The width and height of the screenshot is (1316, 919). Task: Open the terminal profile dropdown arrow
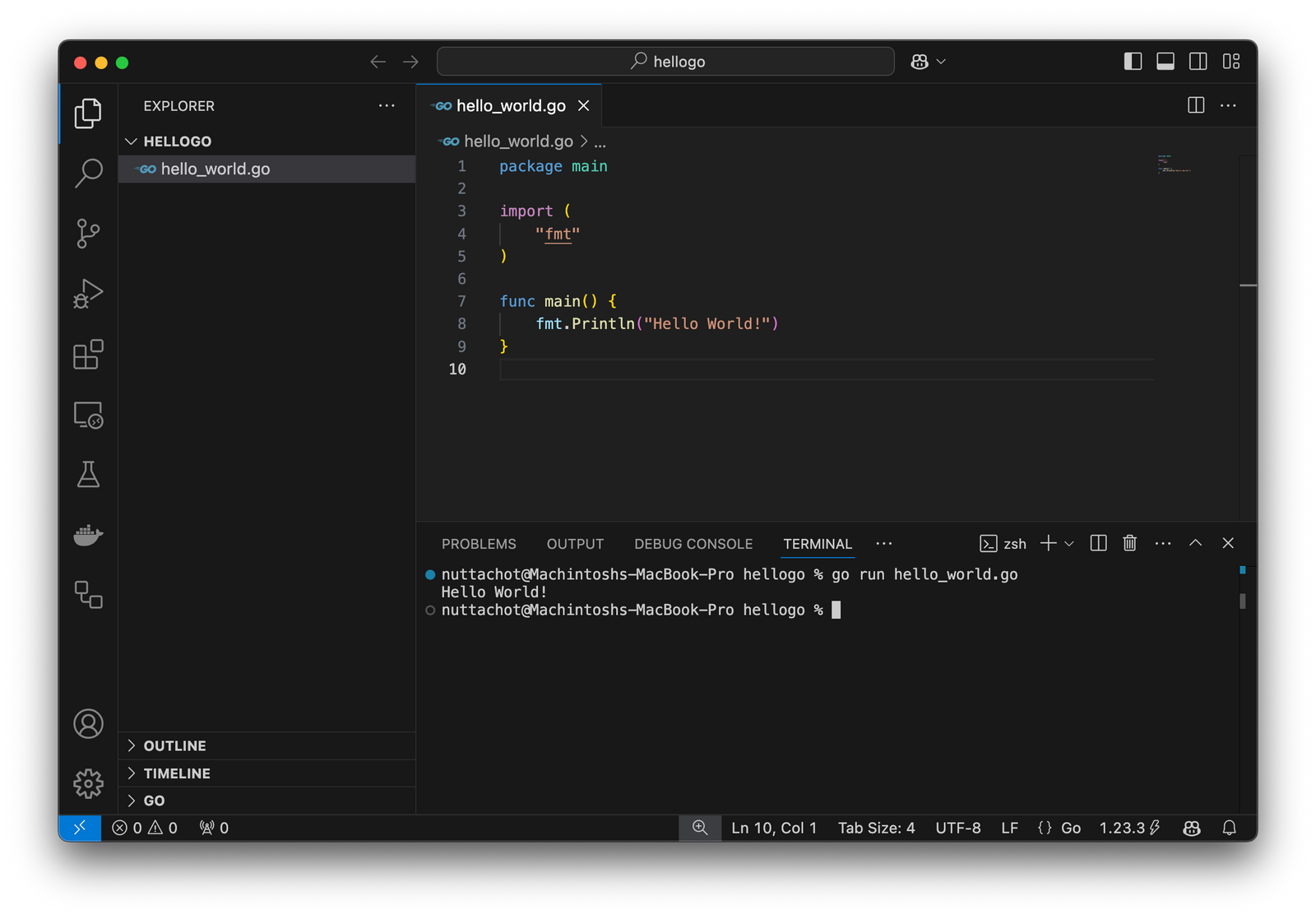[x=1069, y=543]
